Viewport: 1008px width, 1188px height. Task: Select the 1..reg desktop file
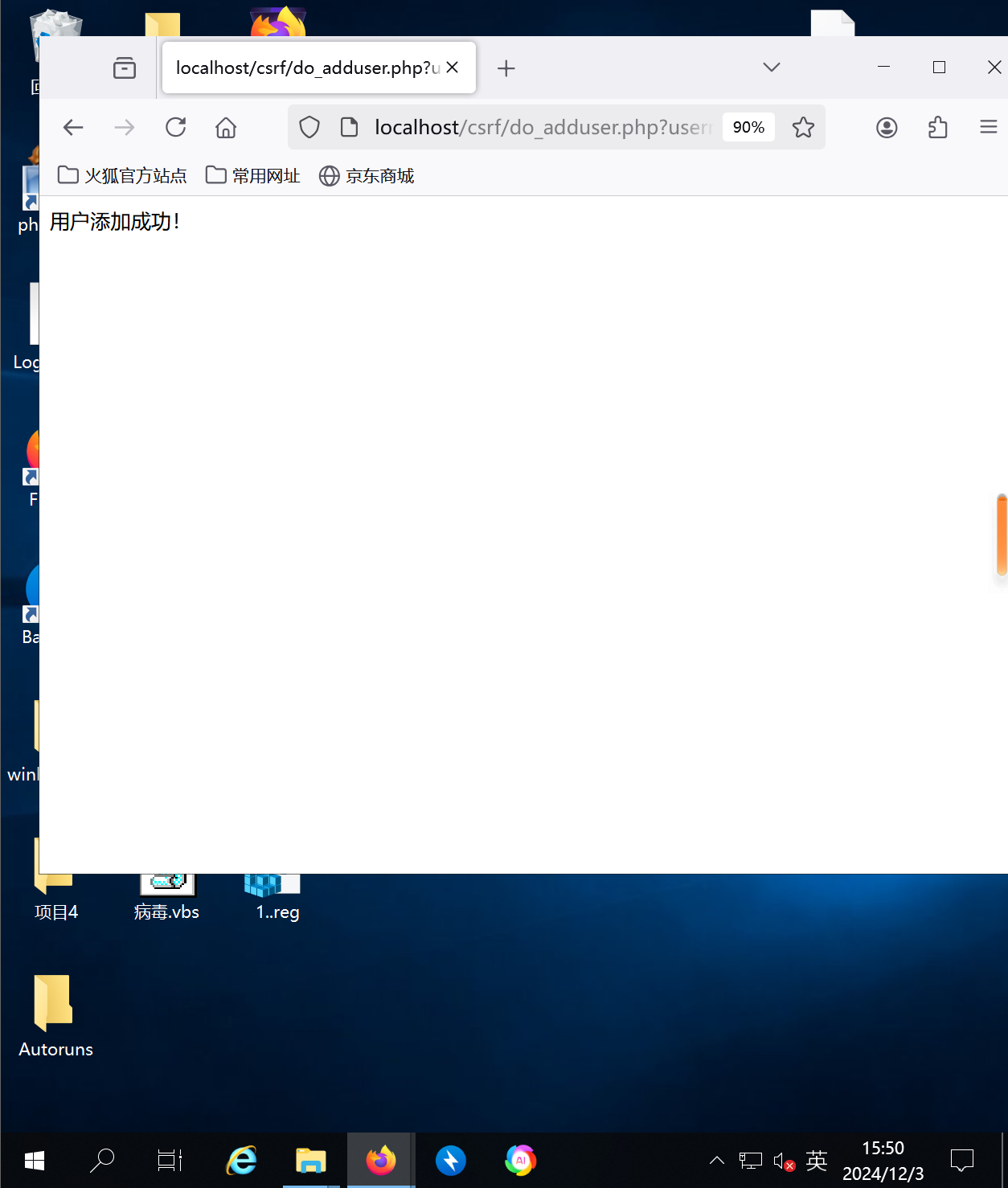coord(277,898)
